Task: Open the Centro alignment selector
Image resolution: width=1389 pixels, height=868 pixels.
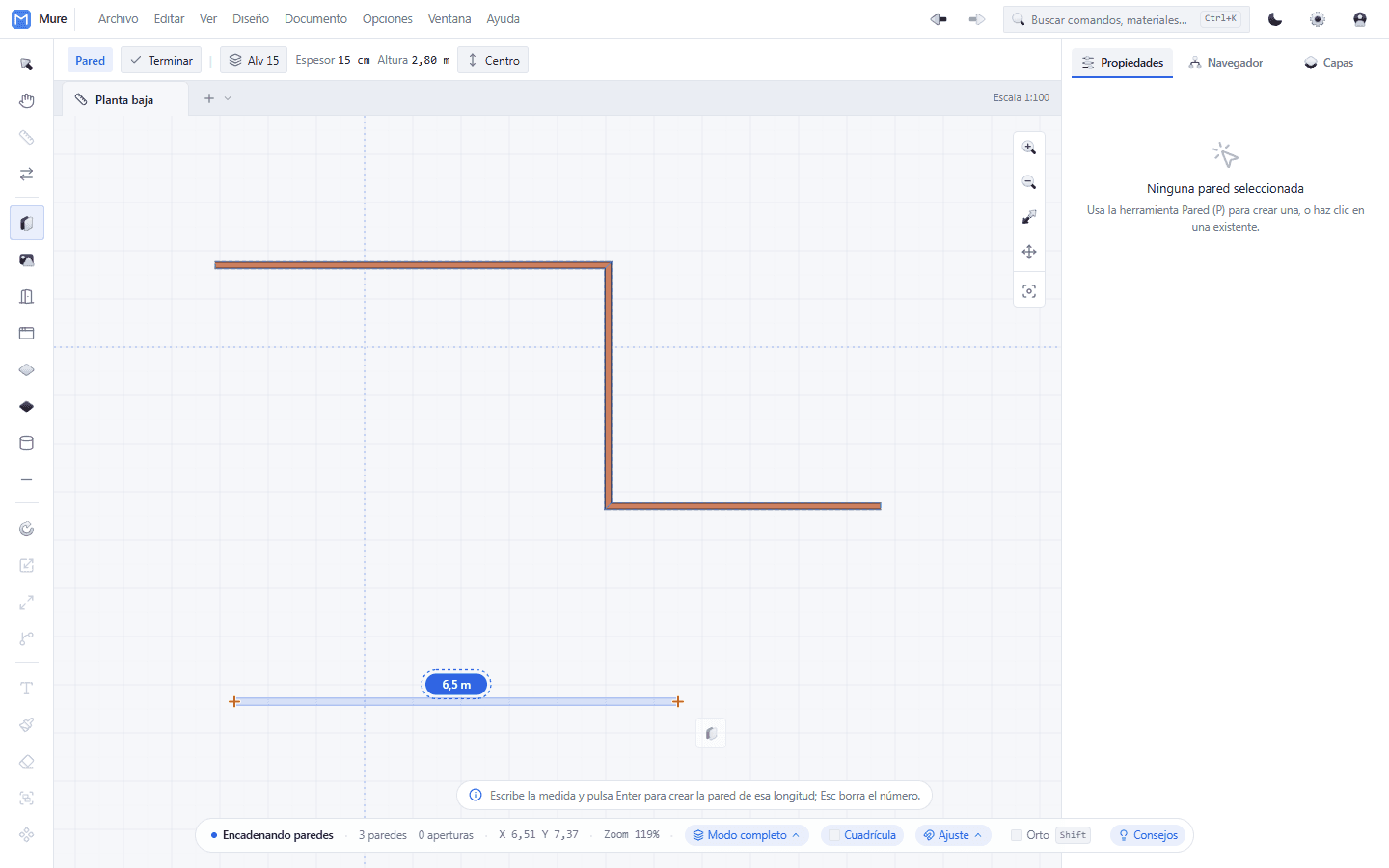Action: pyautogui.click(x=493, y=60)
